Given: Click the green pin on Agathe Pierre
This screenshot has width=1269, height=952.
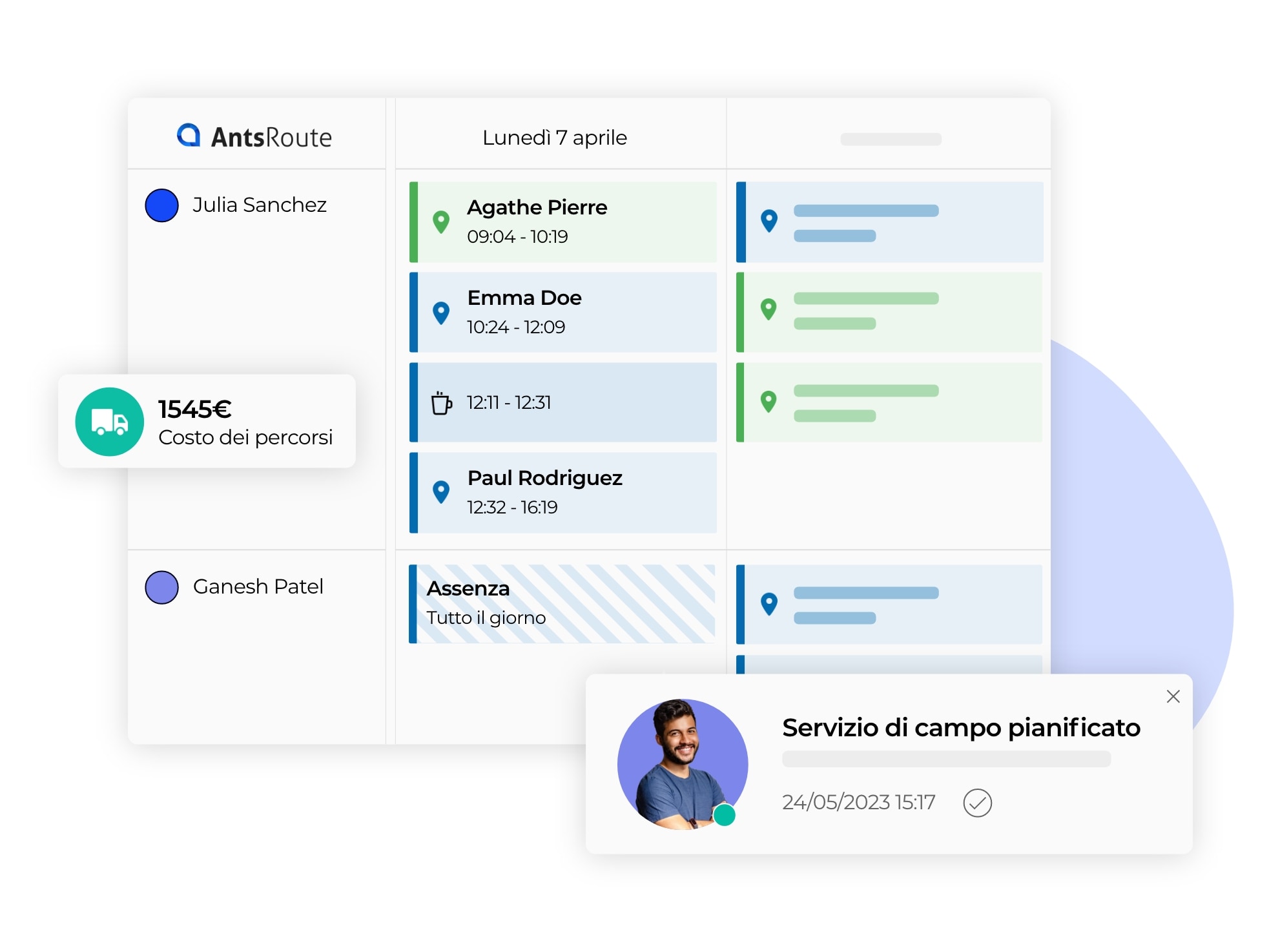Looking at the screenshot, I should coord(441,222).
